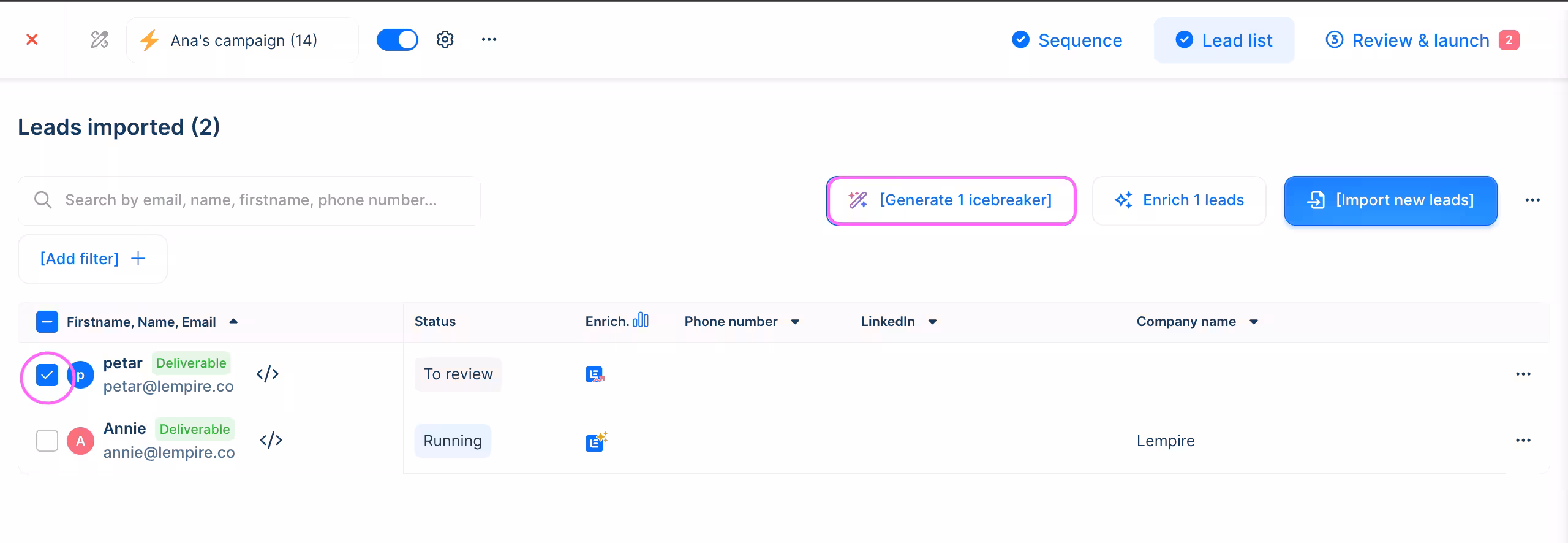Expand the Company name column dropdown
The width and height of the screenshot is (1568, 543).
point(1253,322)
